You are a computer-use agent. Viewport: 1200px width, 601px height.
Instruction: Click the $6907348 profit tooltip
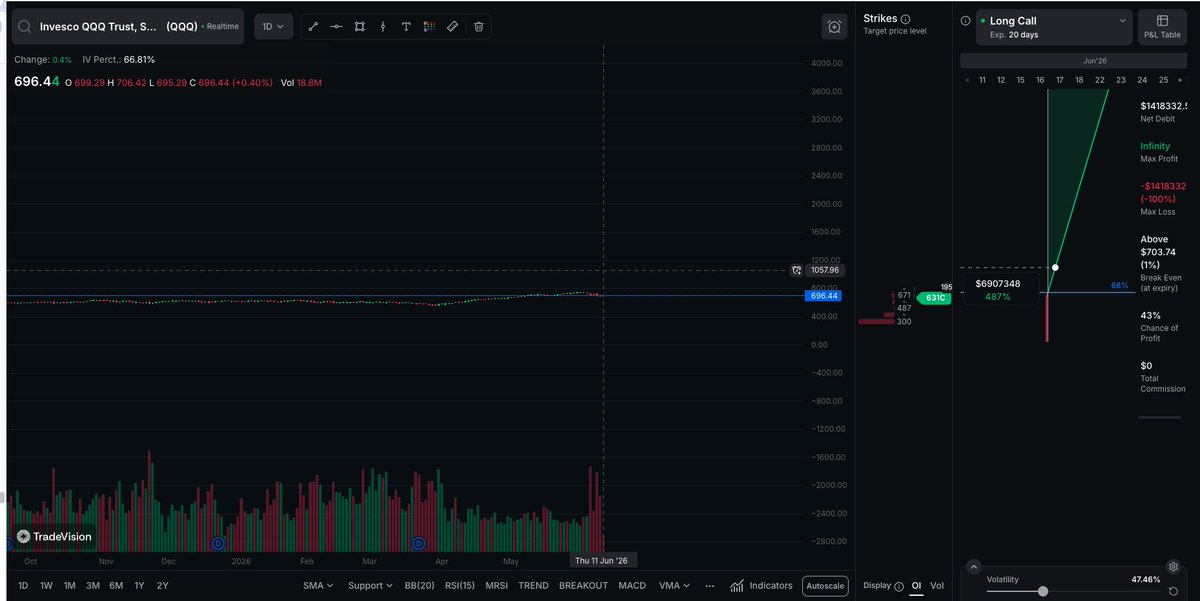coord(998,290)
